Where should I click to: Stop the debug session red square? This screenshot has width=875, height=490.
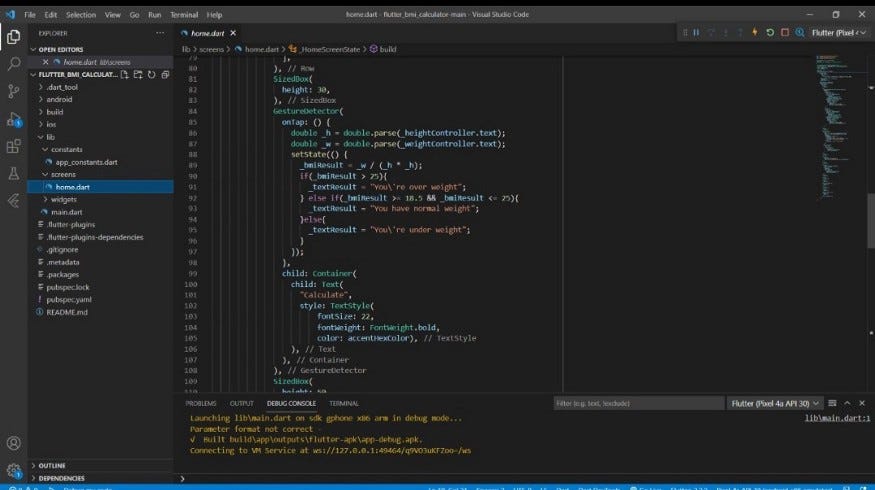(x=785, y=32)
